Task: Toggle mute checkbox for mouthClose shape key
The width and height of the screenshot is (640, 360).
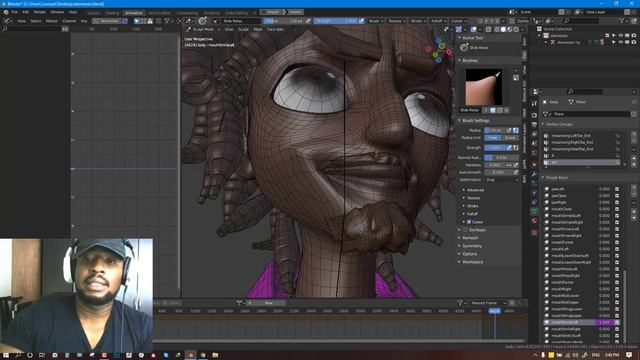Action: (x=617, y=209)
